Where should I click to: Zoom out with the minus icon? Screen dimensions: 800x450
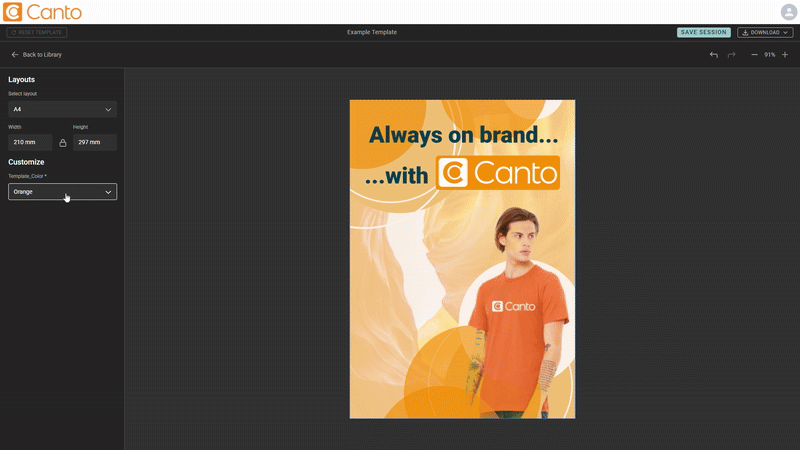[x=754, y=55]
